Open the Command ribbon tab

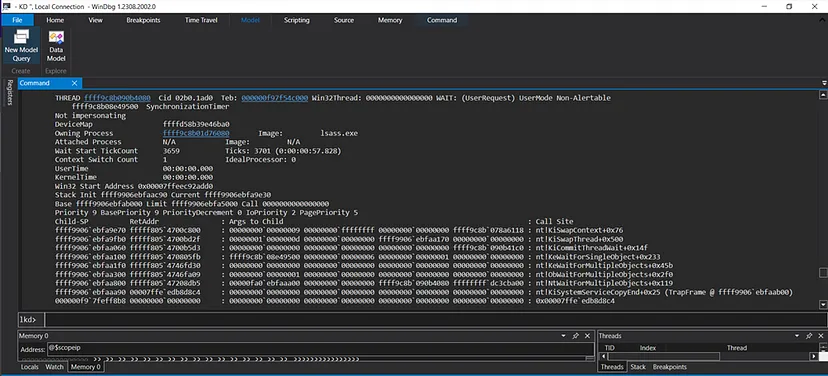point(442,20)
